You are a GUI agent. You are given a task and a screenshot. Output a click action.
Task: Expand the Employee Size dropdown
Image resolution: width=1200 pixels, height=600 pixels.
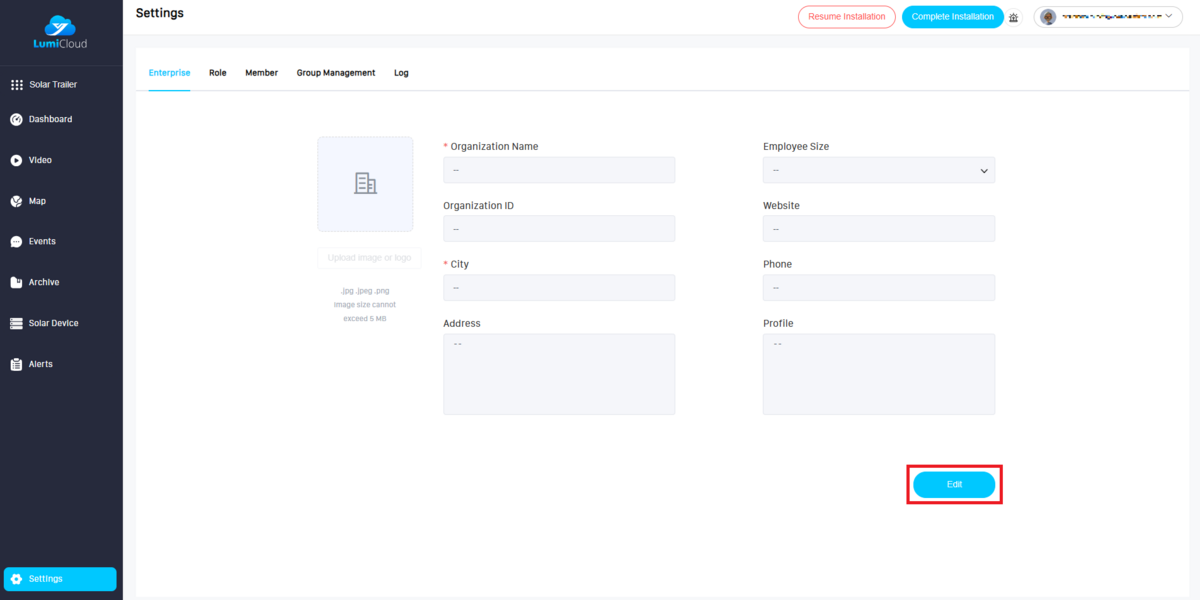pos(878,171)
